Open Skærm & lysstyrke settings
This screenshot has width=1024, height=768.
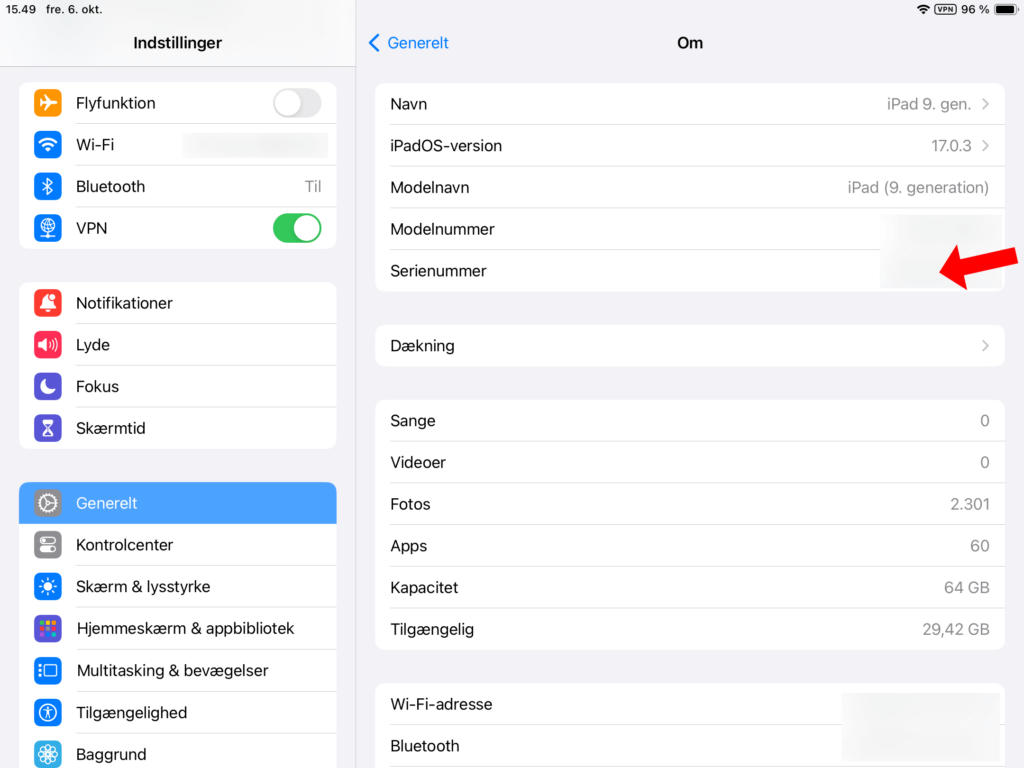(x=178, y=586)
